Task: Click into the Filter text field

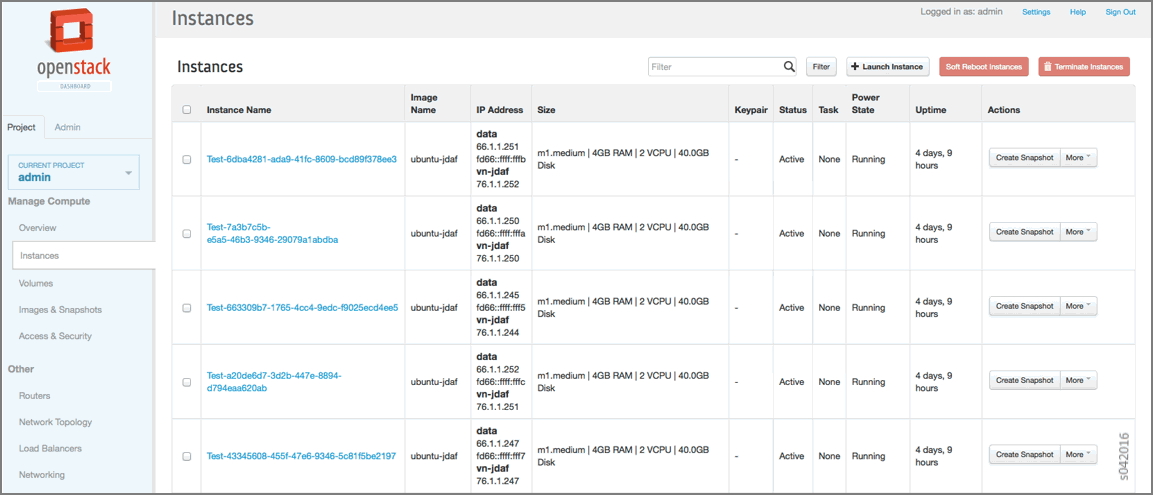Action: (714, 67)
